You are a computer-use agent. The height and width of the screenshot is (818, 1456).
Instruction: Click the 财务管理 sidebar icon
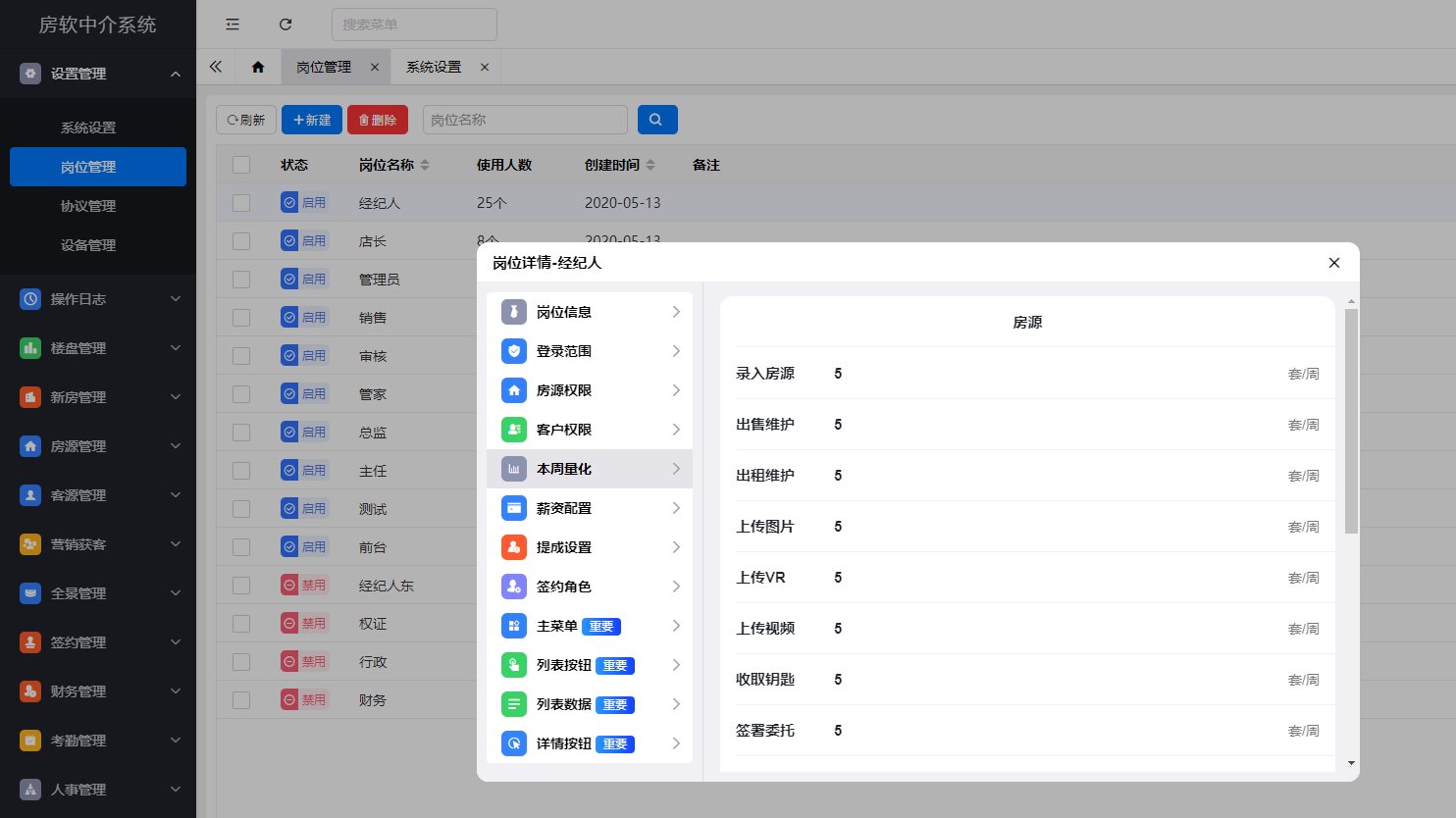[x=30, y=691]
